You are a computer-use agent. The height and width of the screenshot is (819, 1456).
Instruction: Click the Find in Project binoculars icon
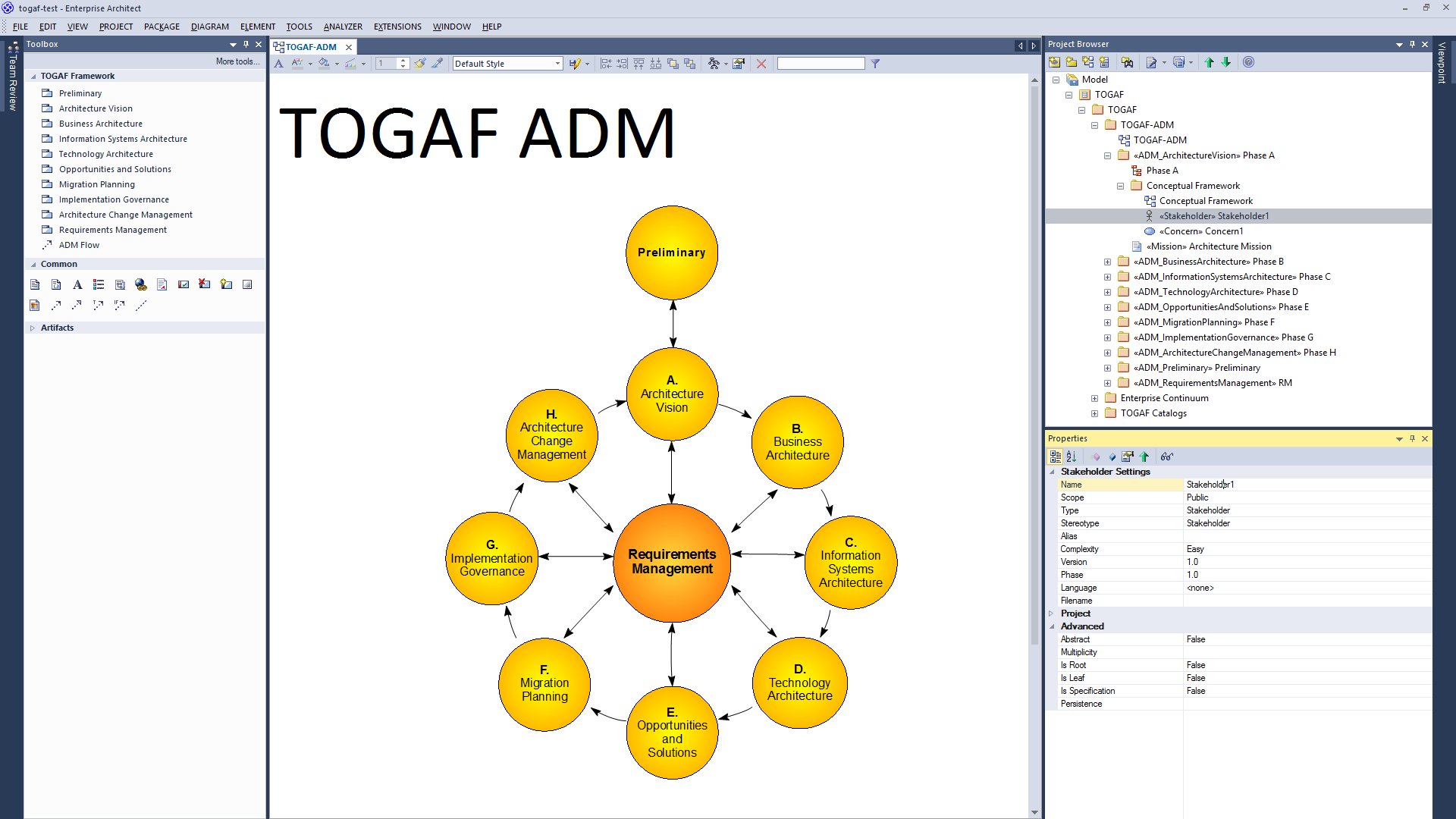pyautogui.click(x=1128, y=63)
